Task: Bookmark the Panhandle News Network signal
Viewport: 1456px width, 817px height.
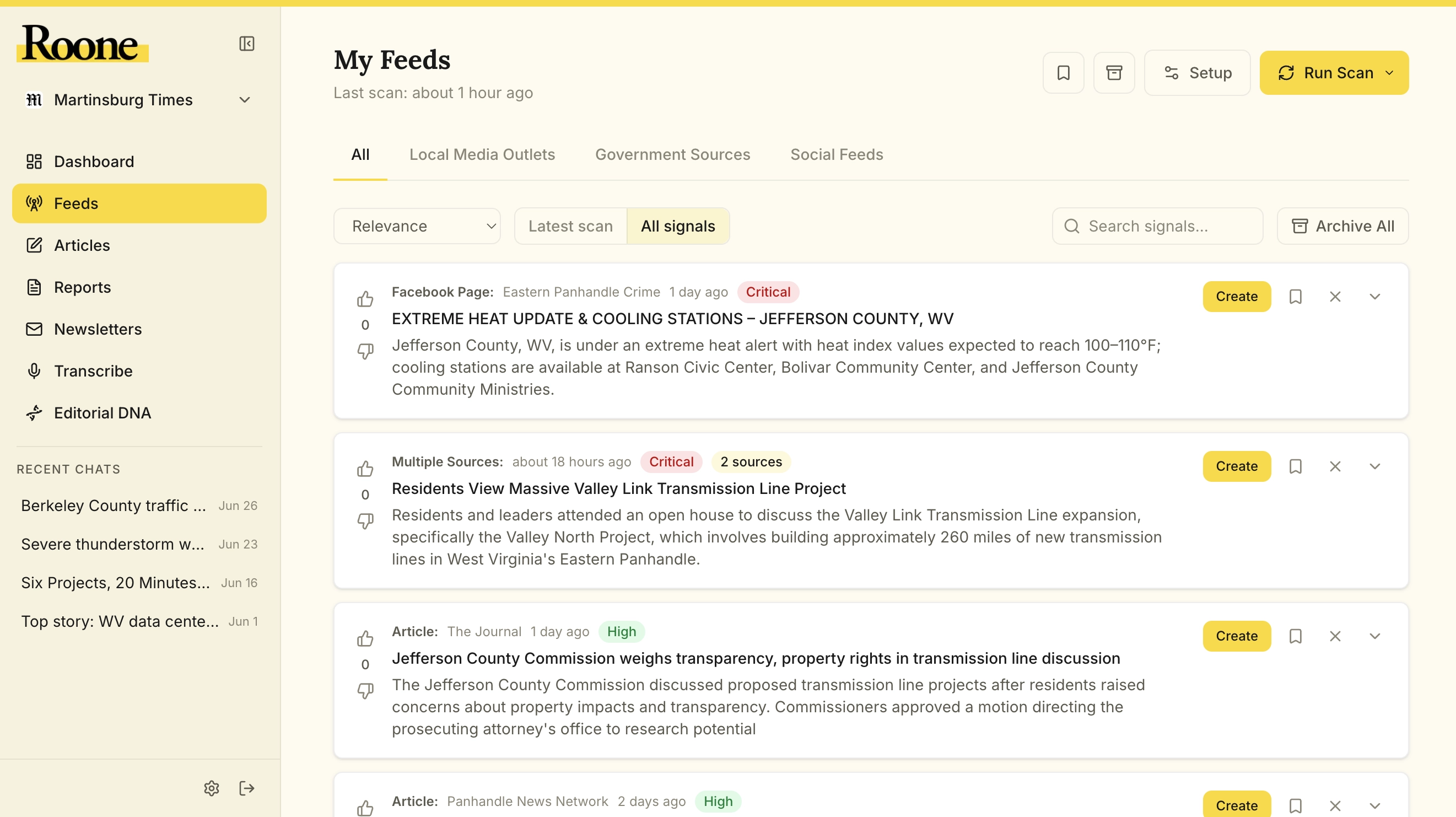Action: [x=1296, y=805]
